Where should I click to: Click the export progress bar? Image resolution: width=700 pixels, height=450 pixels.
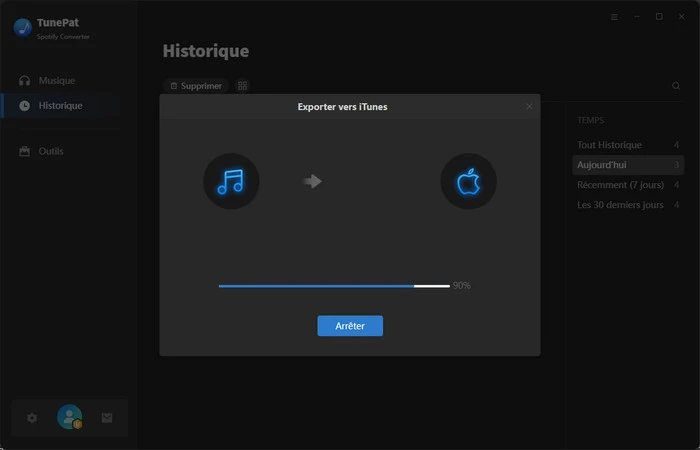coord(333,286)
